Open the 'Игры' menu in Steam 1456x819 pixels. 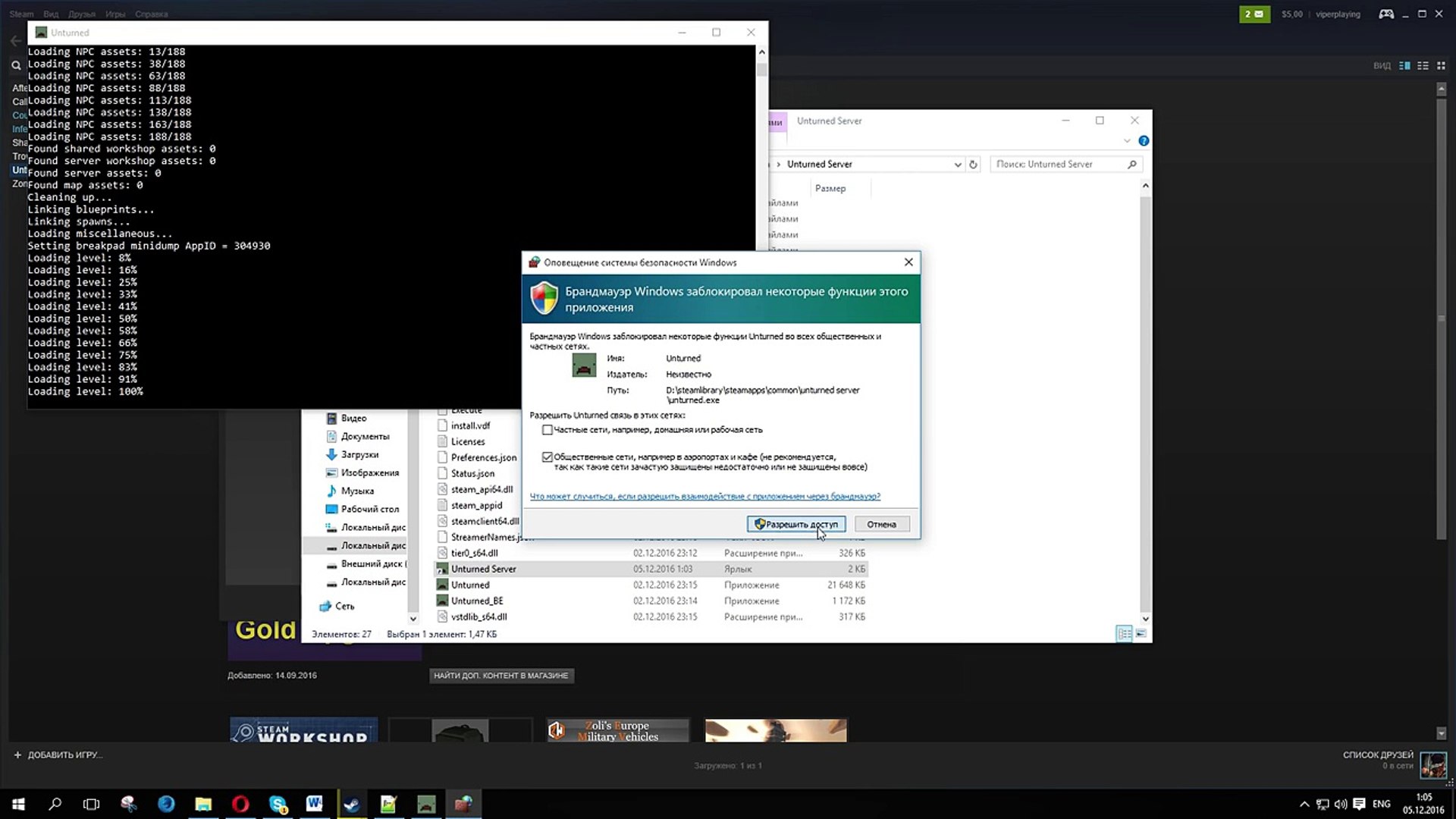[115, 14]
